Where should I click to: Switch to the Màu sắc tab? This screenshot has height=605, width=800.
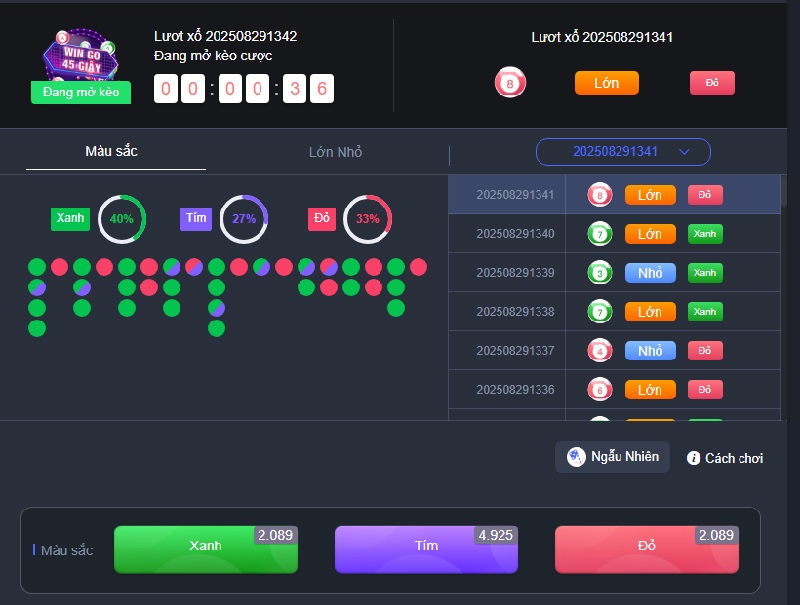click(x=111, y=152)
